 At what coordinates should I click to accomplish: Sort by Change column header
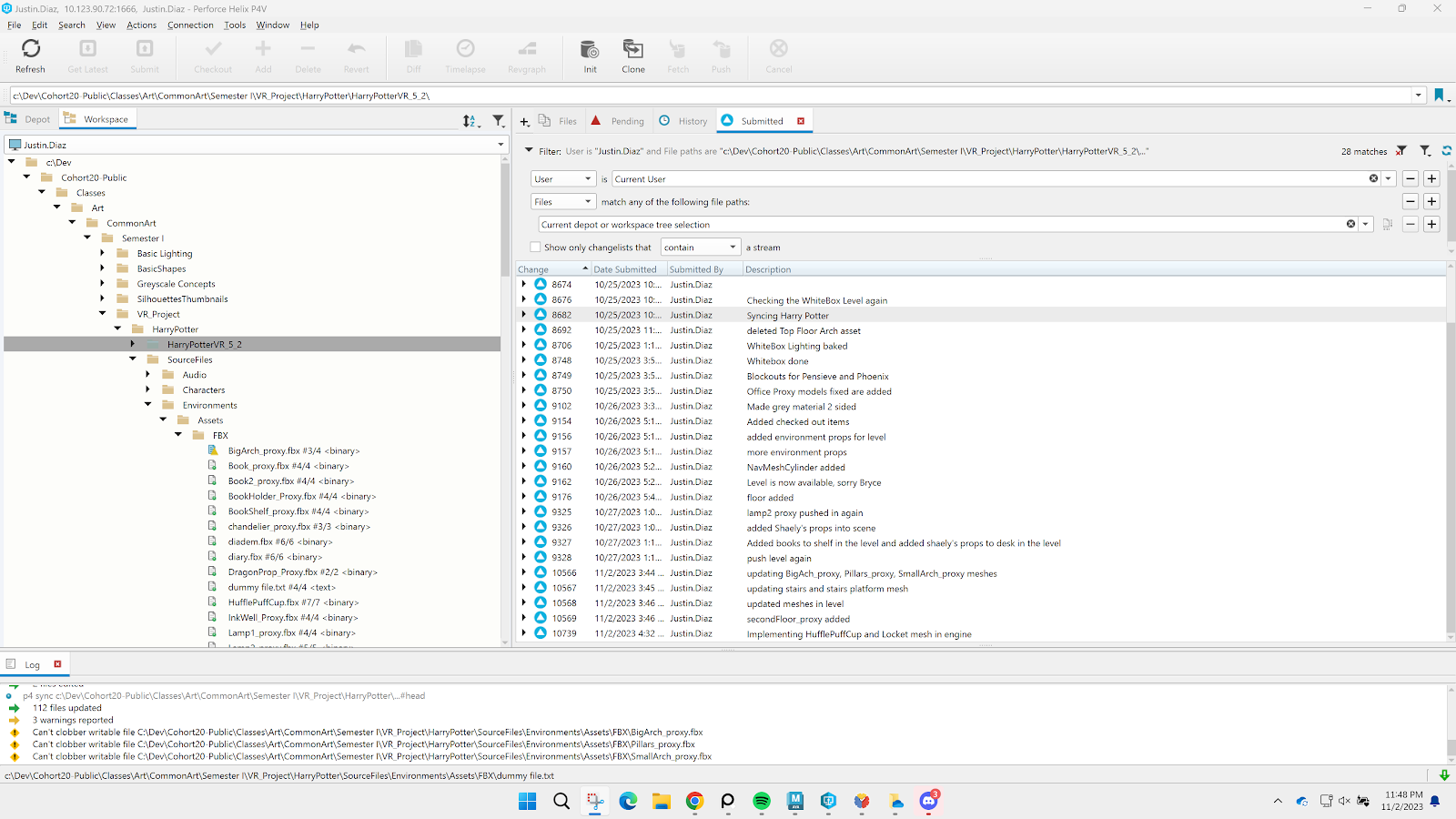click(x=552, y=269)
